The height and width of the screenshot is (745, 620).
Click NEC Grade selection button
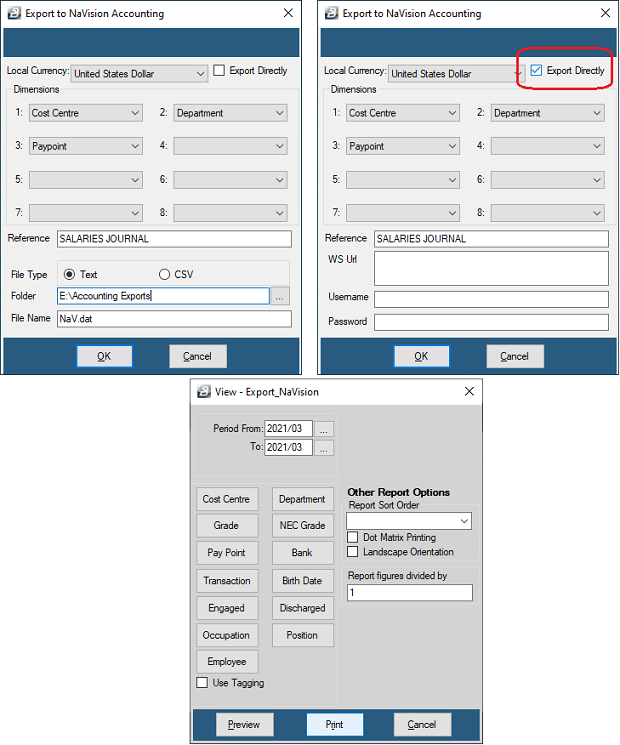[303, 525]
